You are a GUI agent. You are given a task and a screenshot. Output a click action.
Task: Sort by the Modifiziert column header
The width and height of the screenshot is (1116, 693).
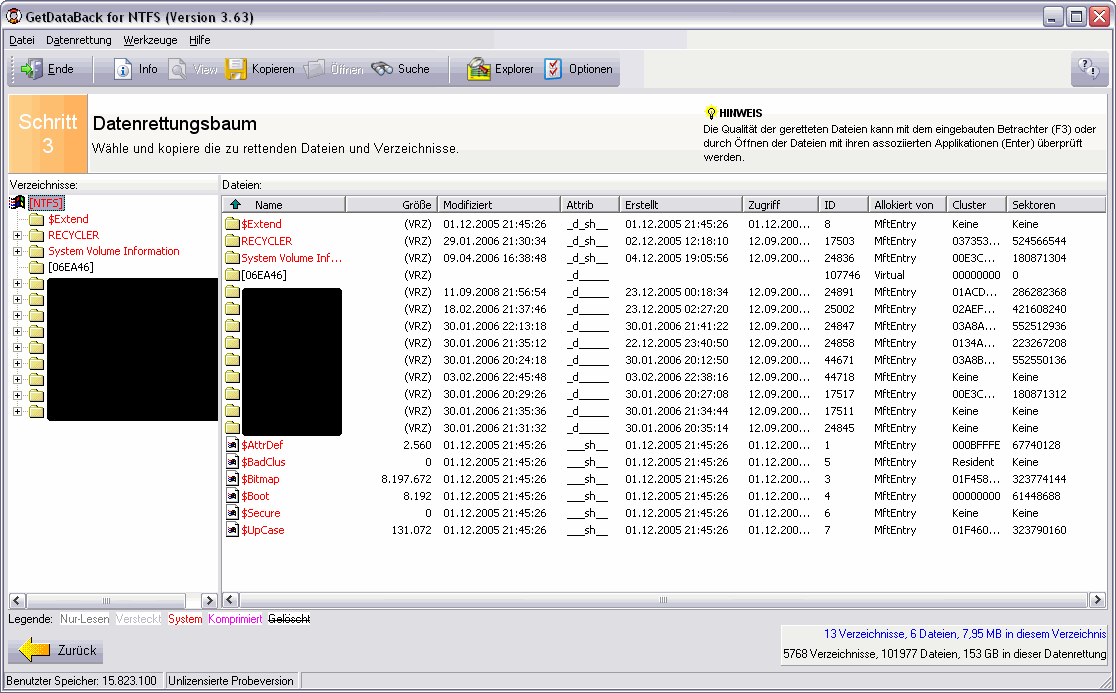(x=498, y=204)
